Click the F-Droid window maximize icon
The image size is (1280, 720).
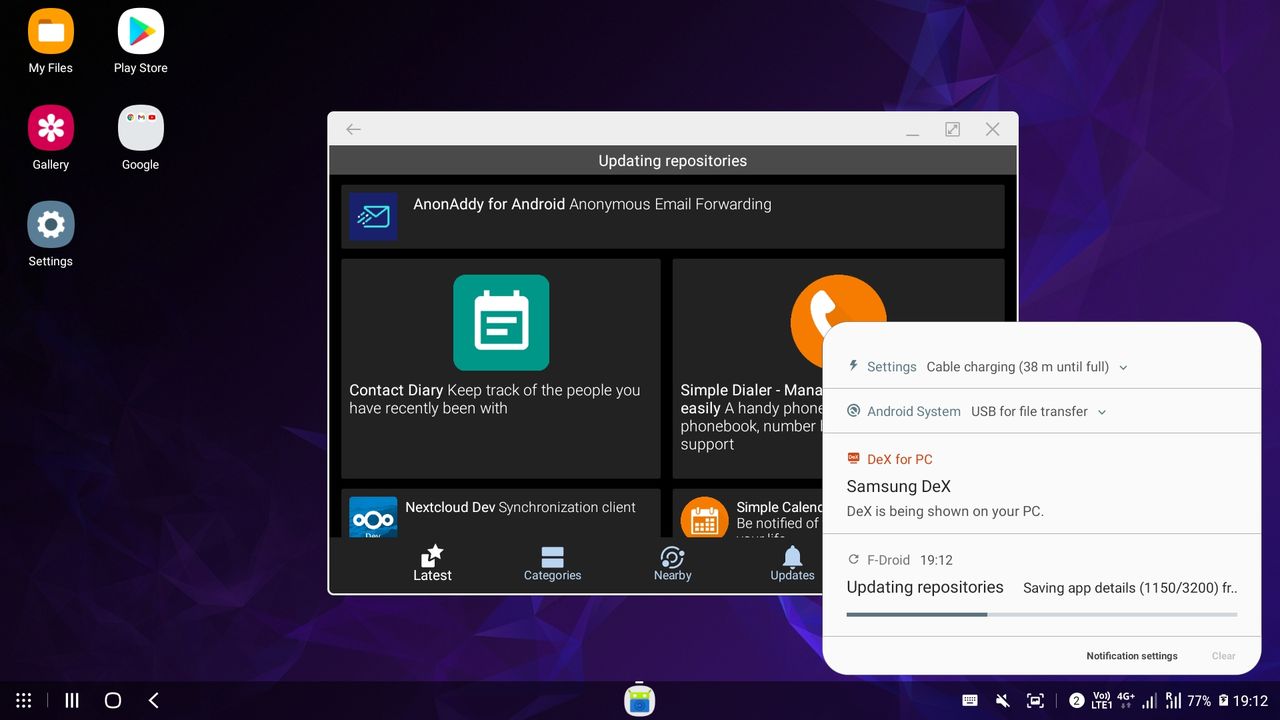pos(953,129)
